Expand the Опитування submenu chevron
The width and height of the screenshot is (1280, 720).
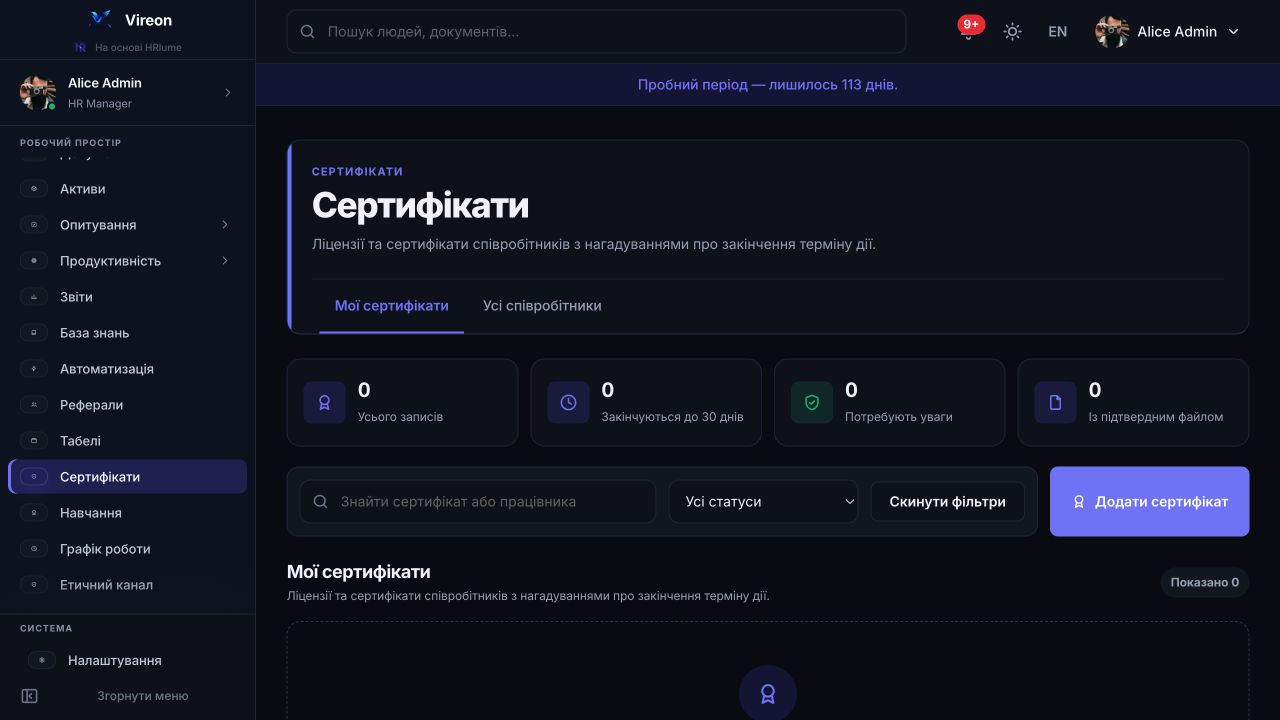[225, 225]
